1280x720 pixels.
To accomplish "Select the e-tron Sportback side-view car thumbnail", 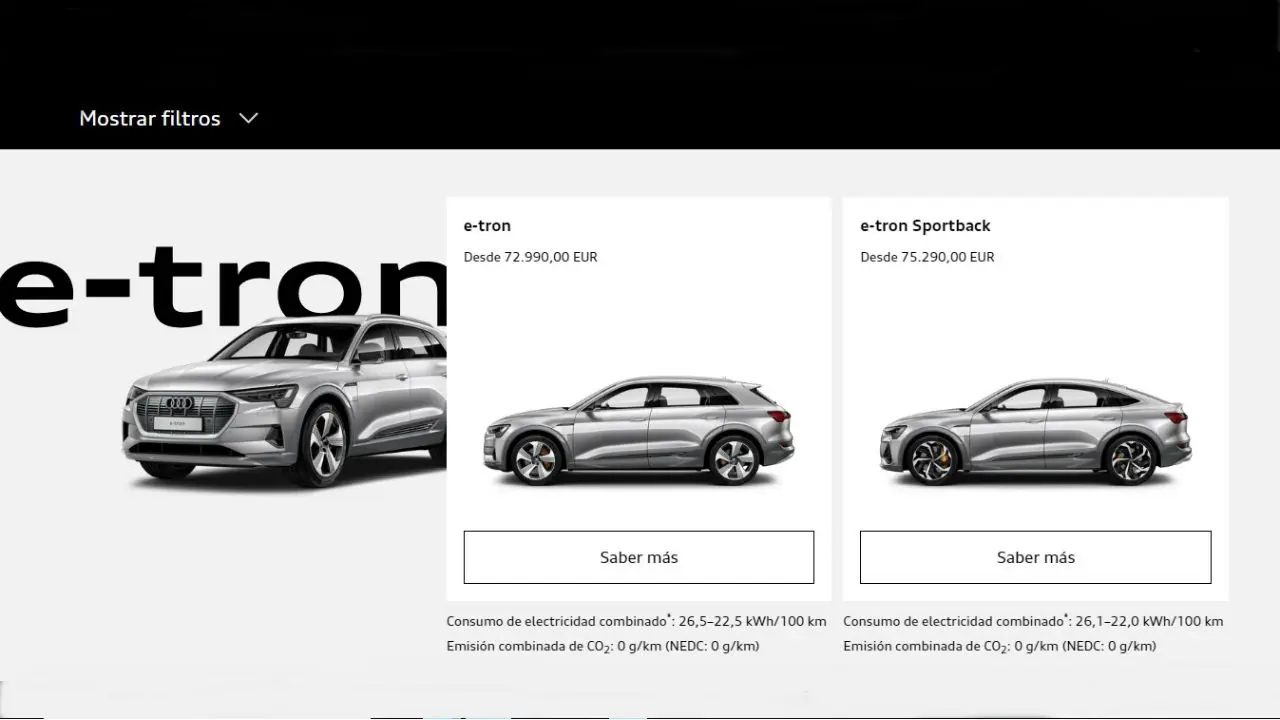I will click(x=1035, y=430).
